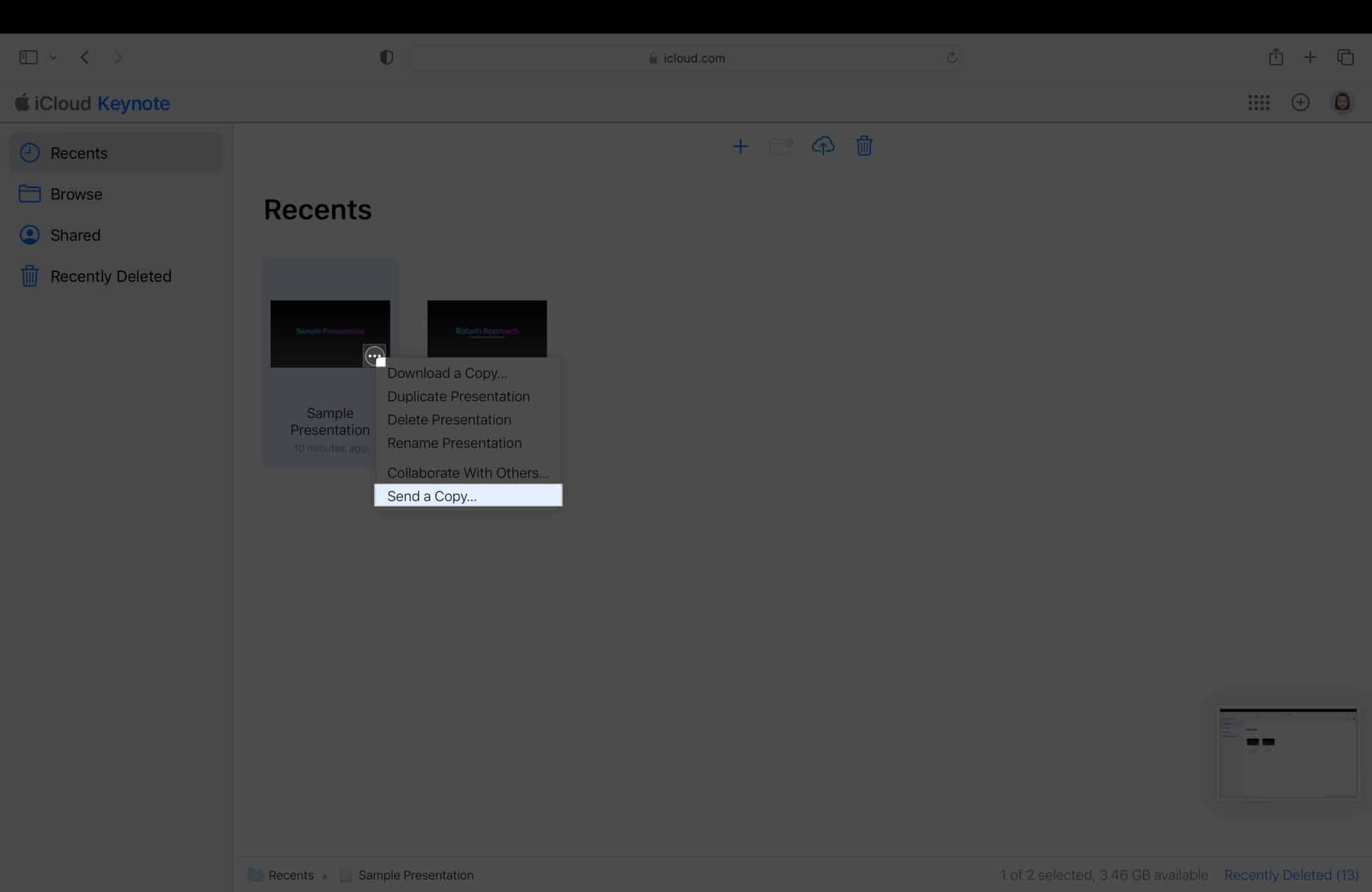Open the Safari share icon
The width and height of the screenshot is (1372, 892).
tap(1276, 57)
